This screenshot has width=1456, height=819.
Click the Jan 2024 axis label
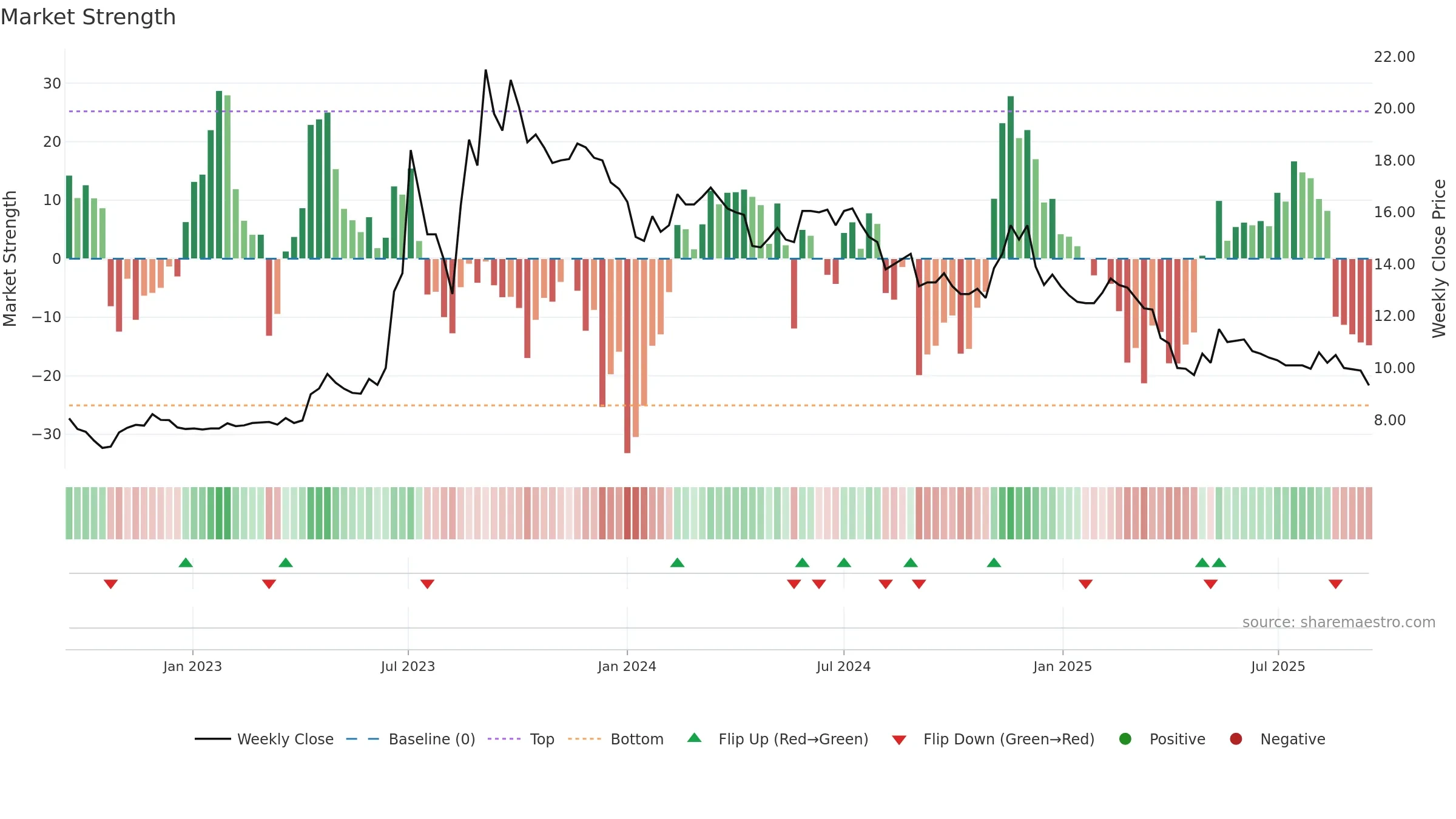627,666
